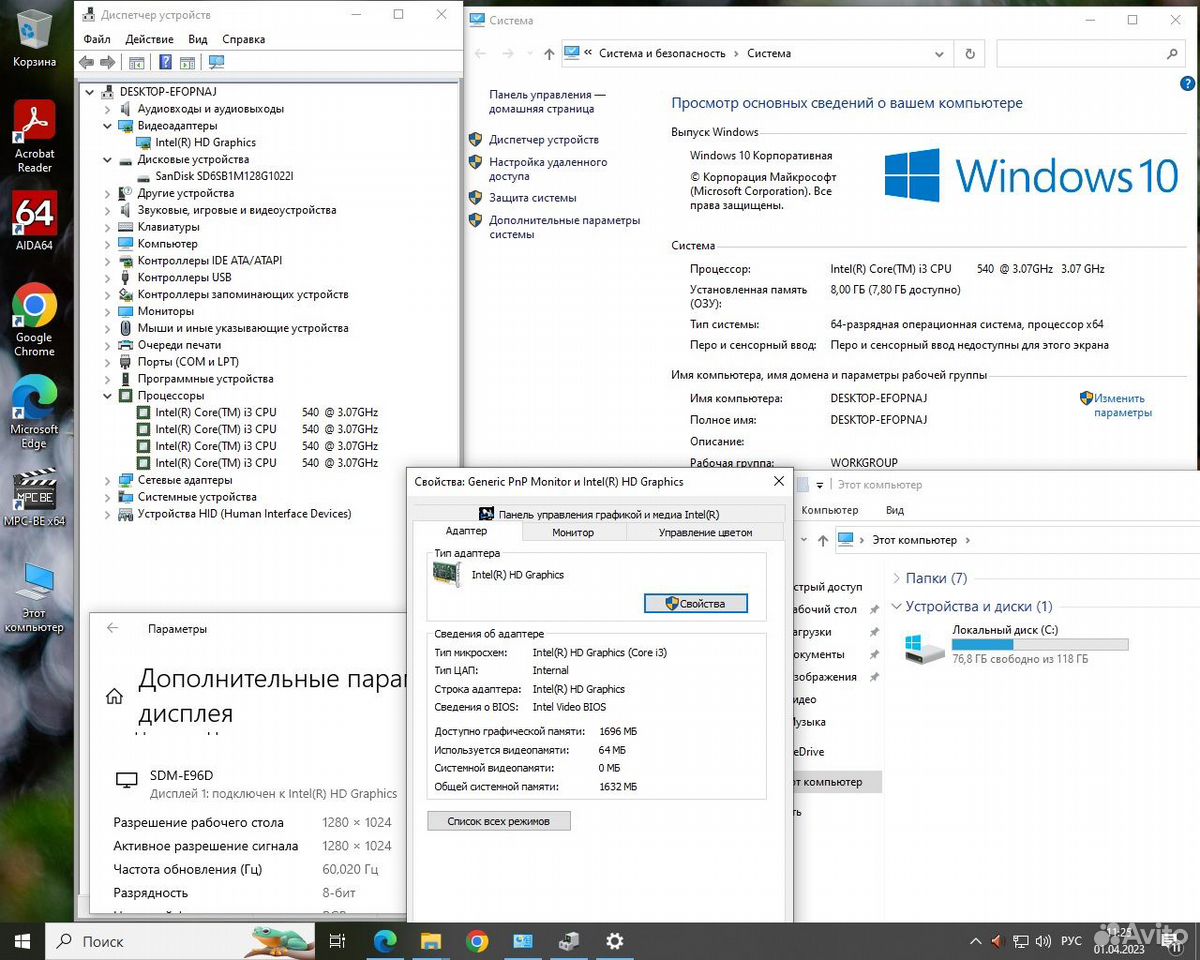The image size is (1200, 960).
Task: Collapse the 'Процессоры' node
Action: coord(108,396)
